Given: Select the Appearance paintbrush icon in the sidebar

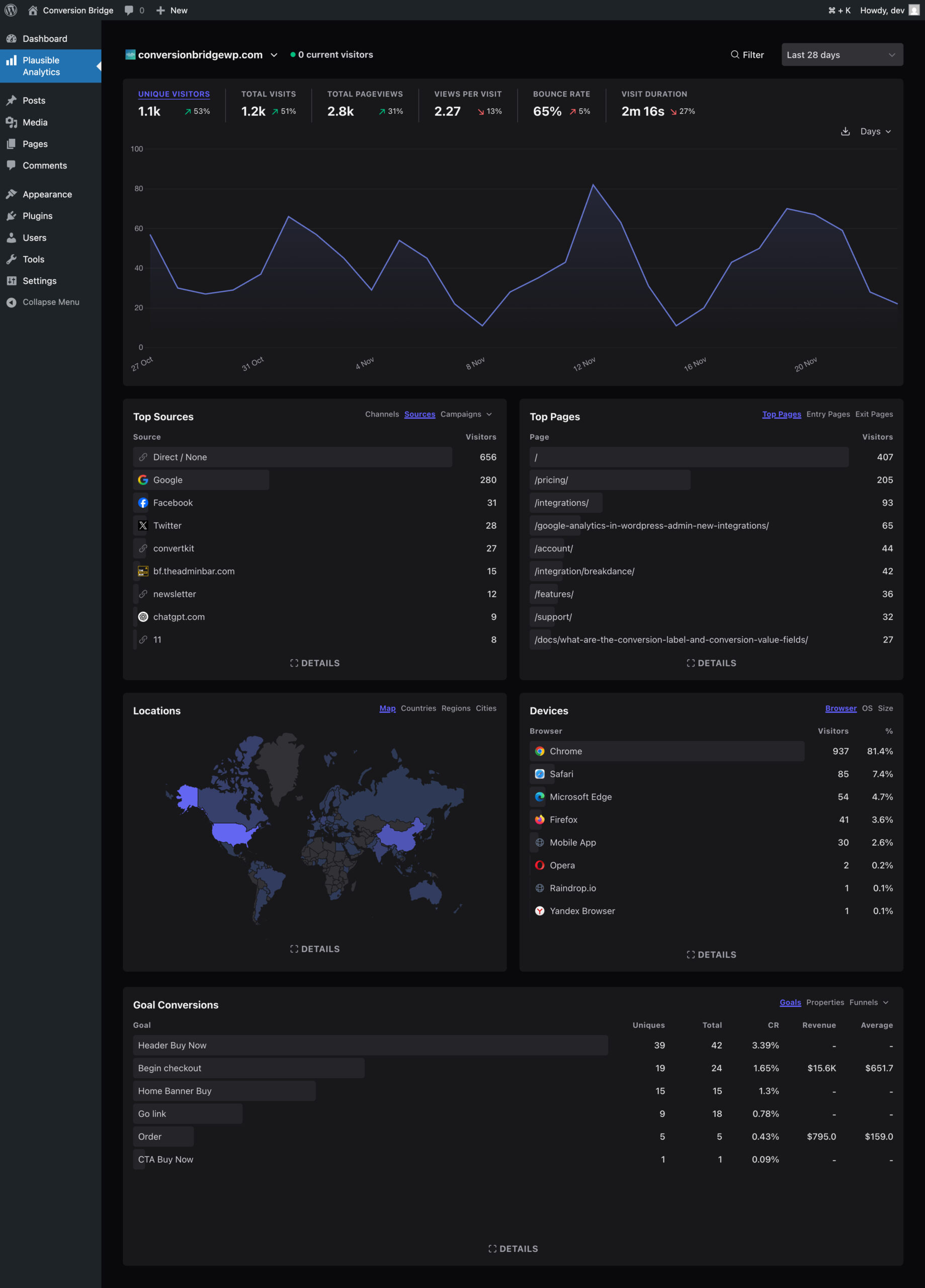Looking at the screenshot, I should tap(13, 193).
